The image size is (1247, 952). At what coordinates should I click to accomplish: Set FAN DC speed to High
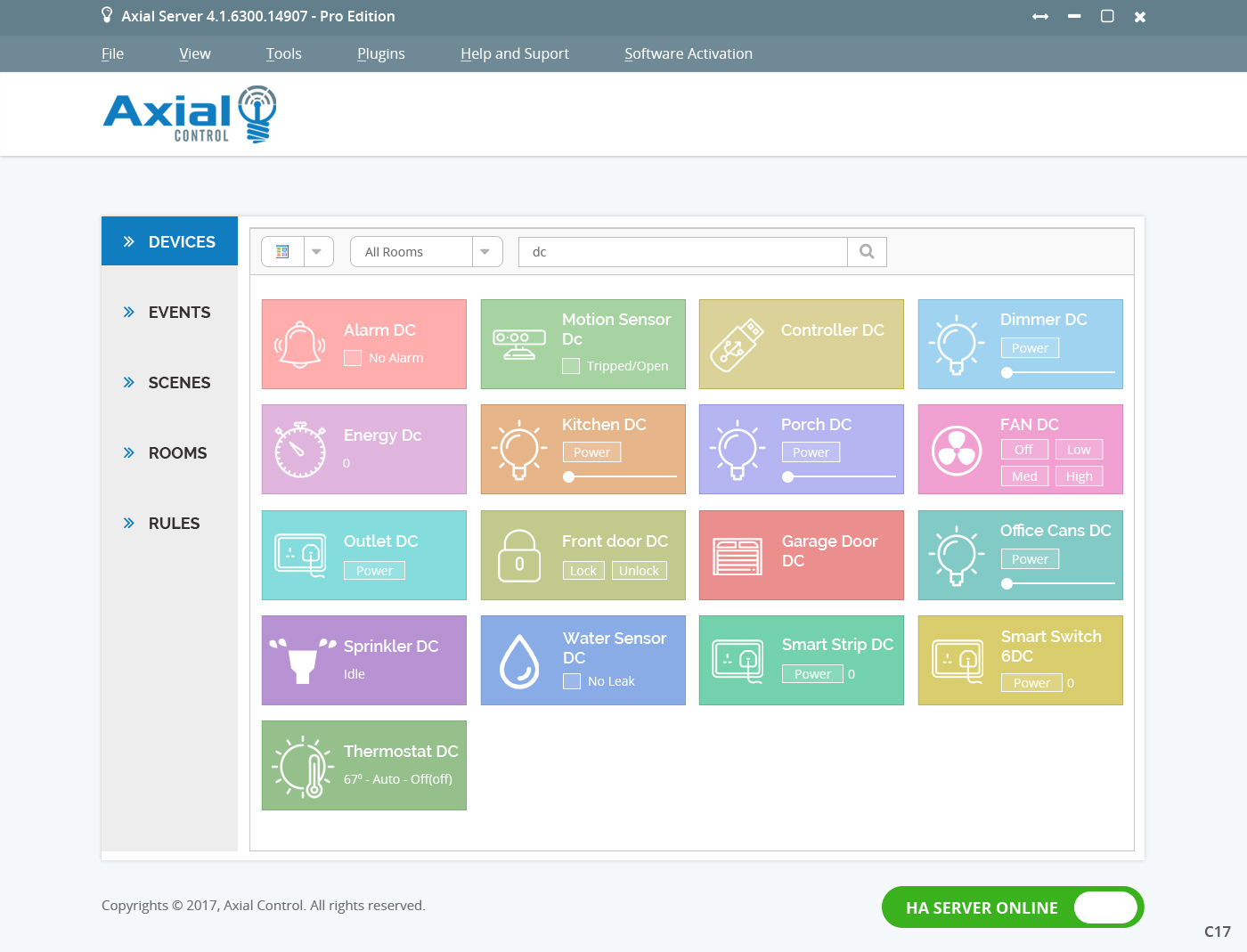1079,476
